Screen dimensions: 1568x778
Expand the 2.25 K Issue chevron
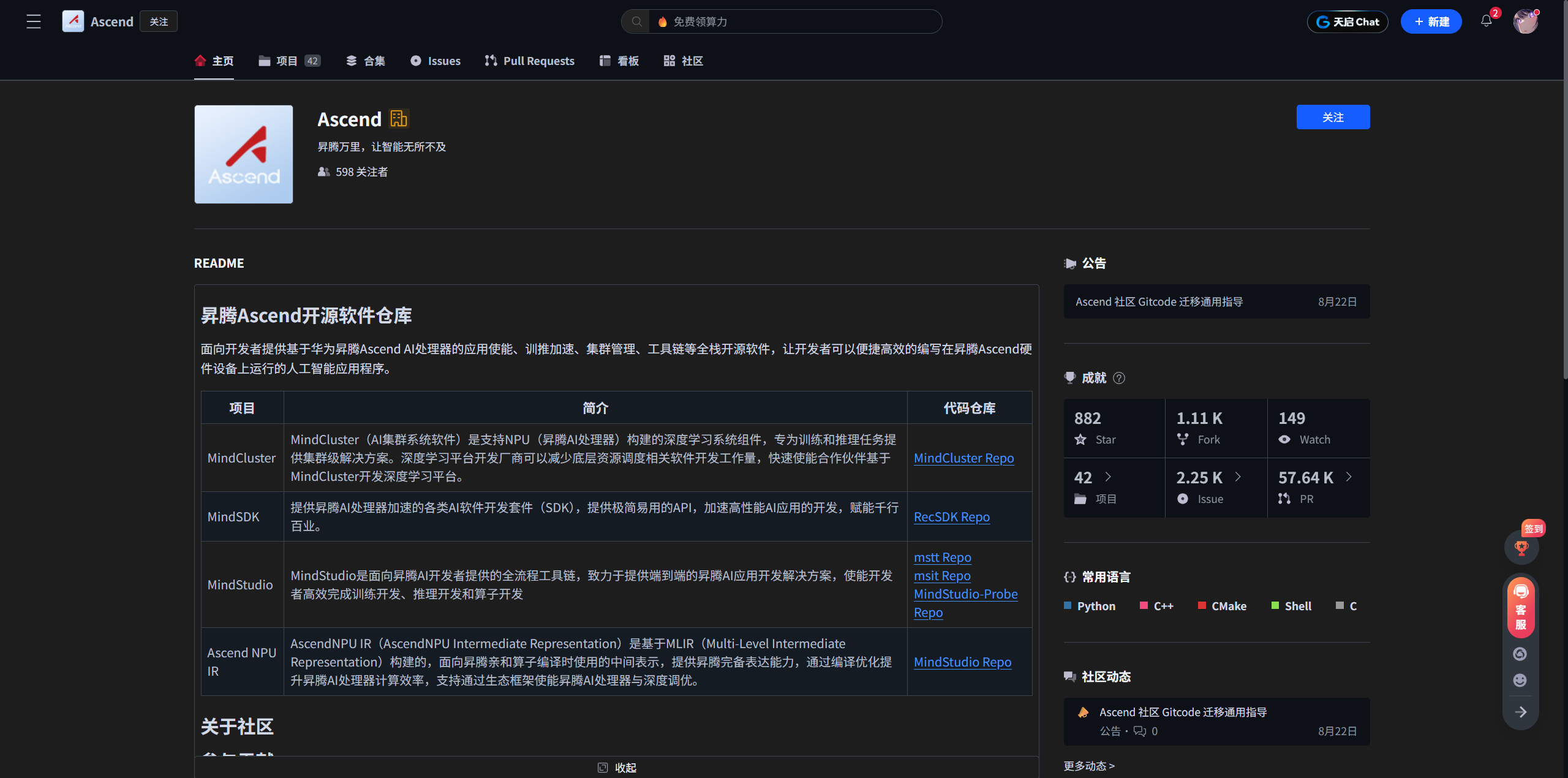[1238, 477]
